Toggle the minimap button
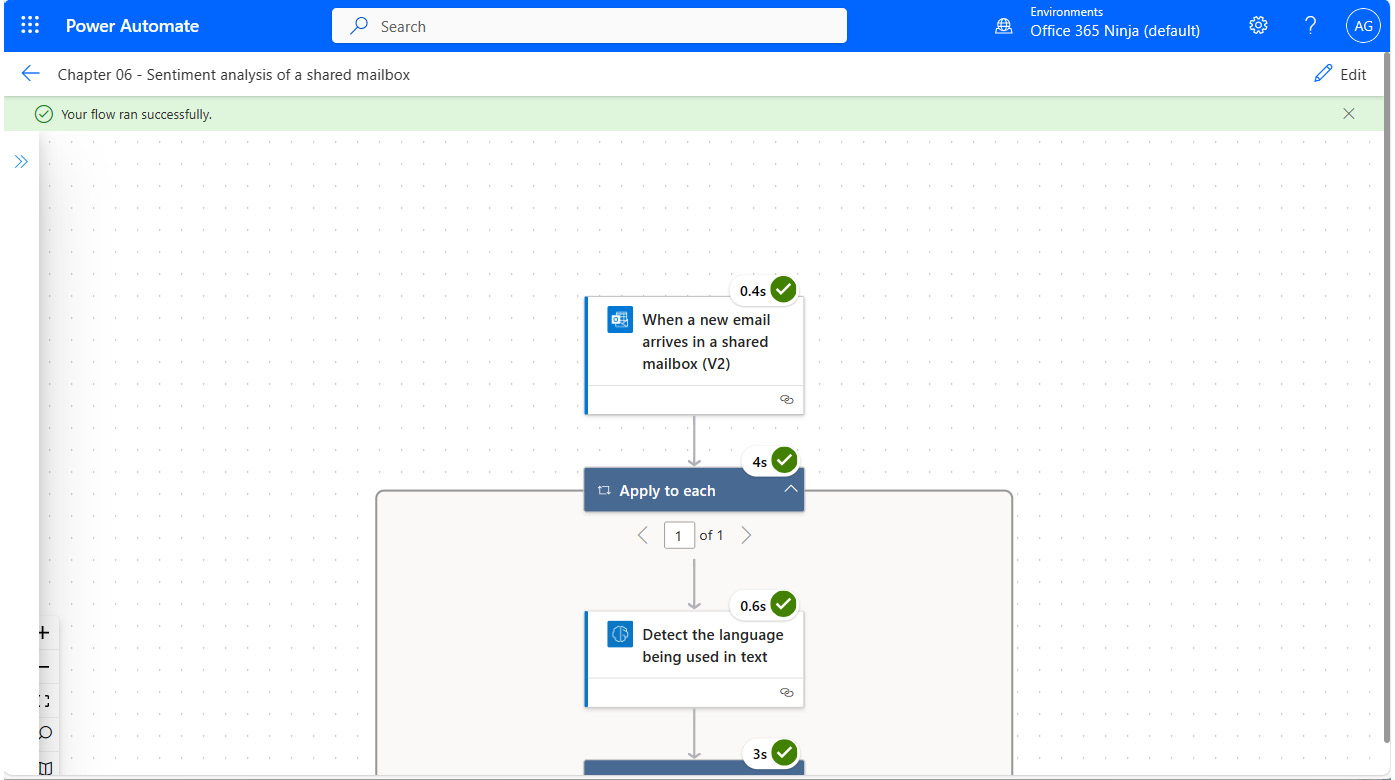Screen dimensions: 1395x780 coord(44,767)
